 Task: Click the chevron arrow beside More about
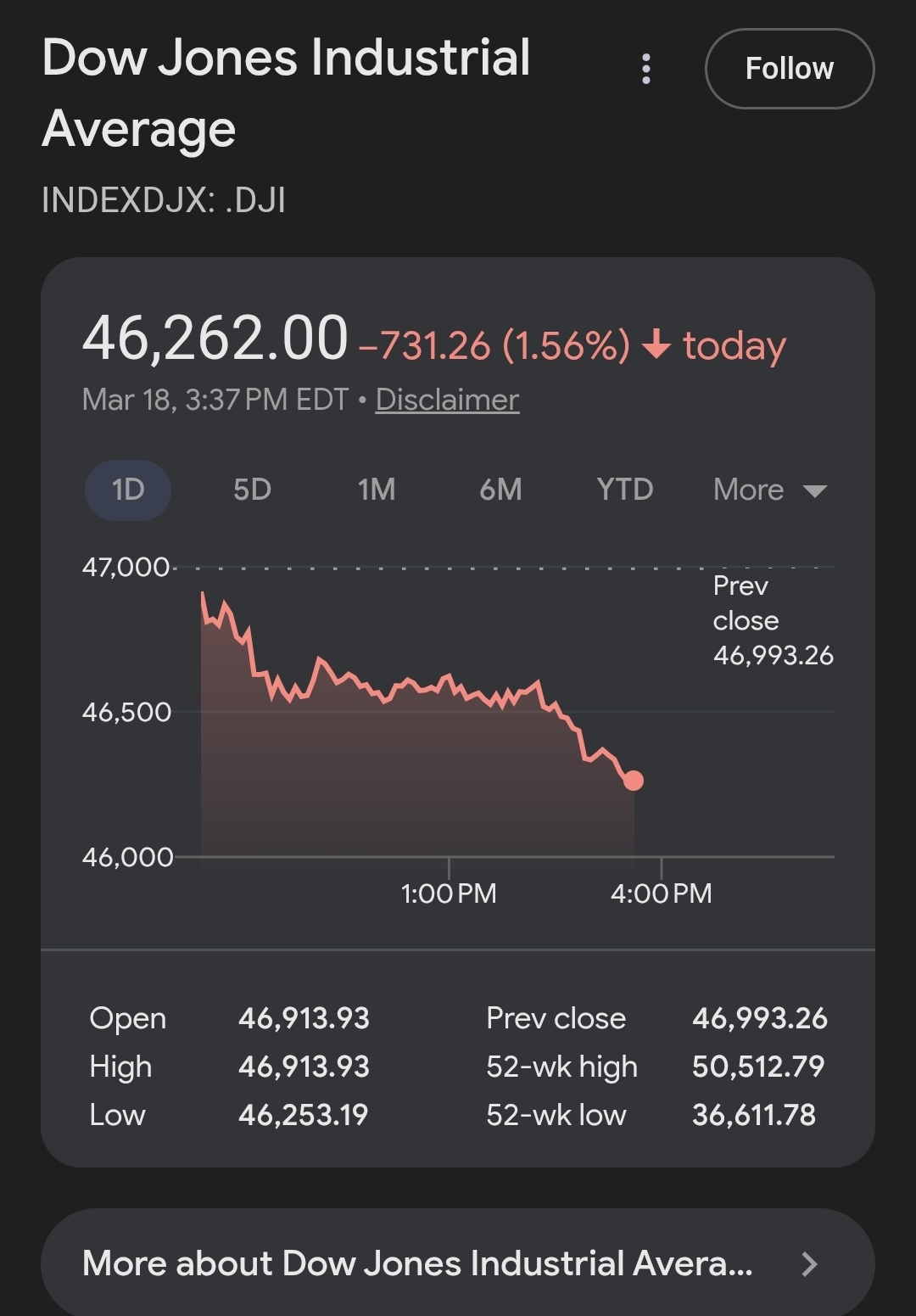coord(809,1264)
